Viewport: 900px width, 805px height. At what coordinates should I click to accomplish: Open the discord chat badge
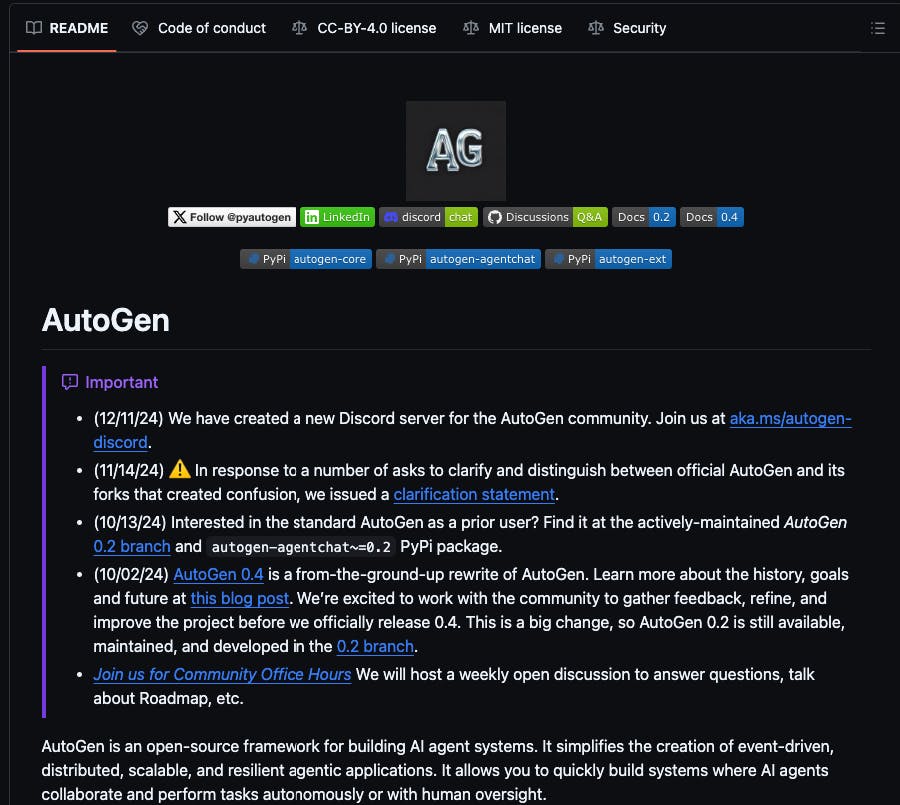pos(428,217)
